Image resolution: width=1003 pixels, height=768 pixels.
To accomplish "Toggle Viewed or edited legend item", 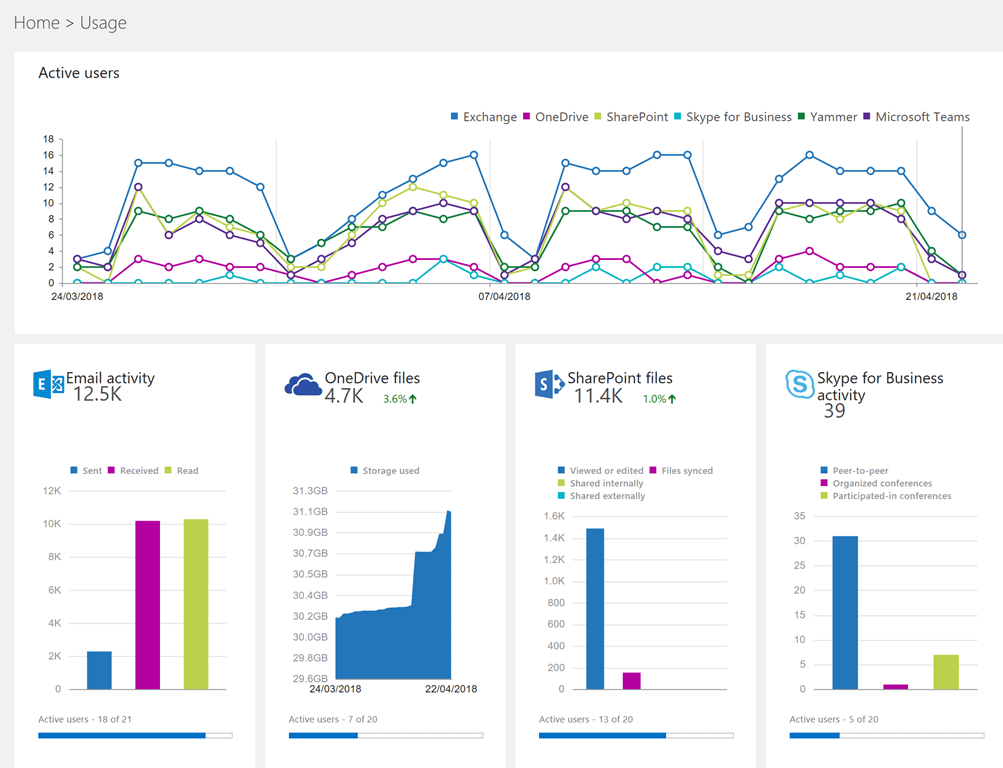I will click(601, 471).
